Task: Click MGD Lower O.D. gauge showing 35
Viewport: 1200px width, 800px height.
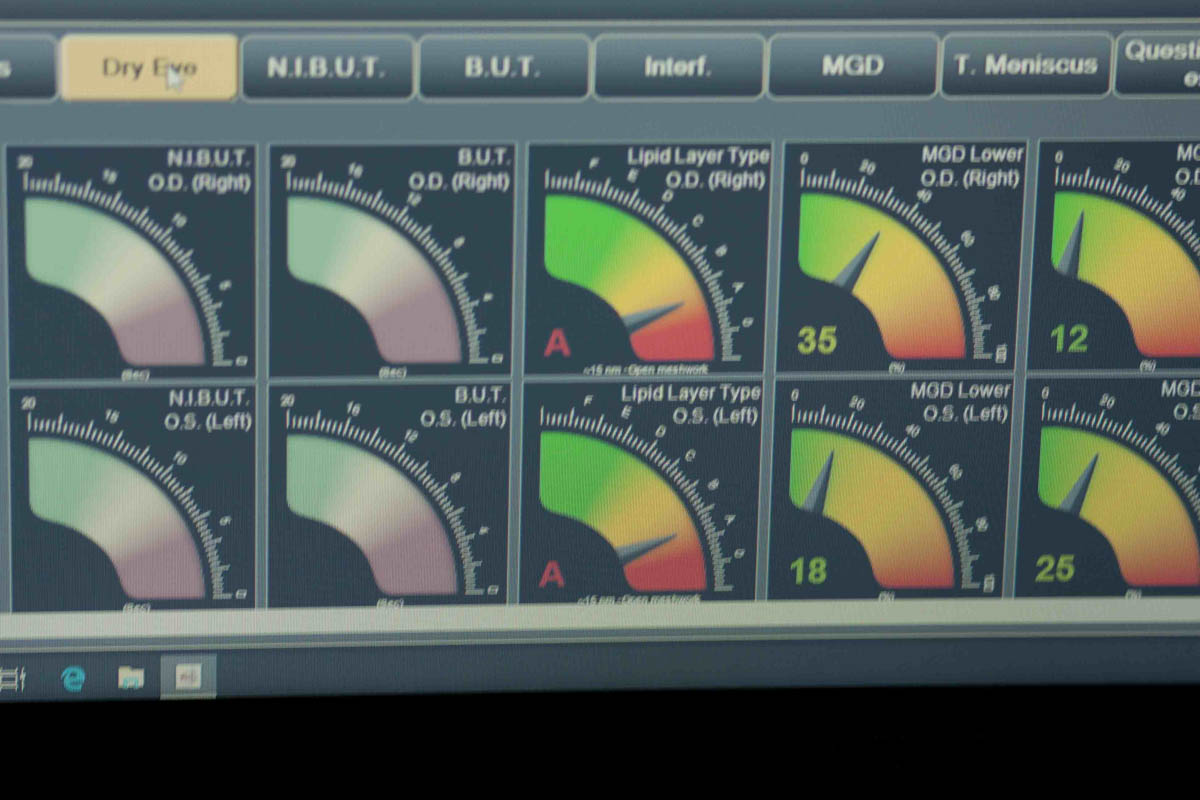Action: point(903,258)
